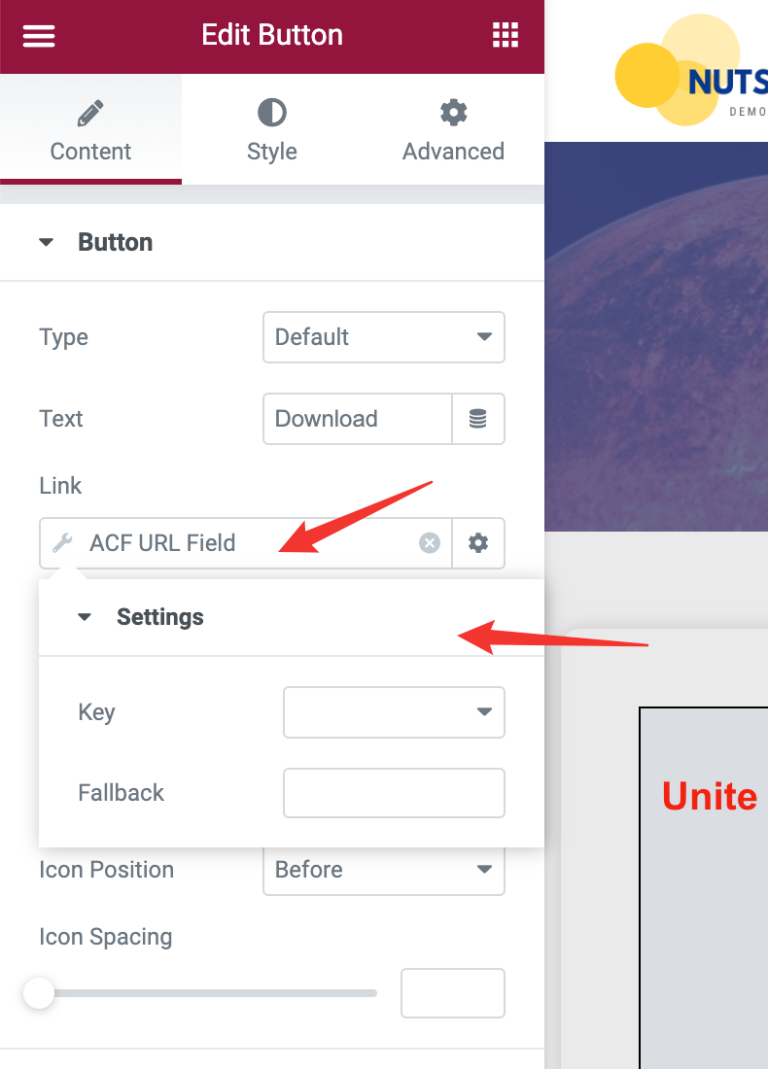Switch to the Content tab
The image size is (768, 1069).
pos(91,130)
